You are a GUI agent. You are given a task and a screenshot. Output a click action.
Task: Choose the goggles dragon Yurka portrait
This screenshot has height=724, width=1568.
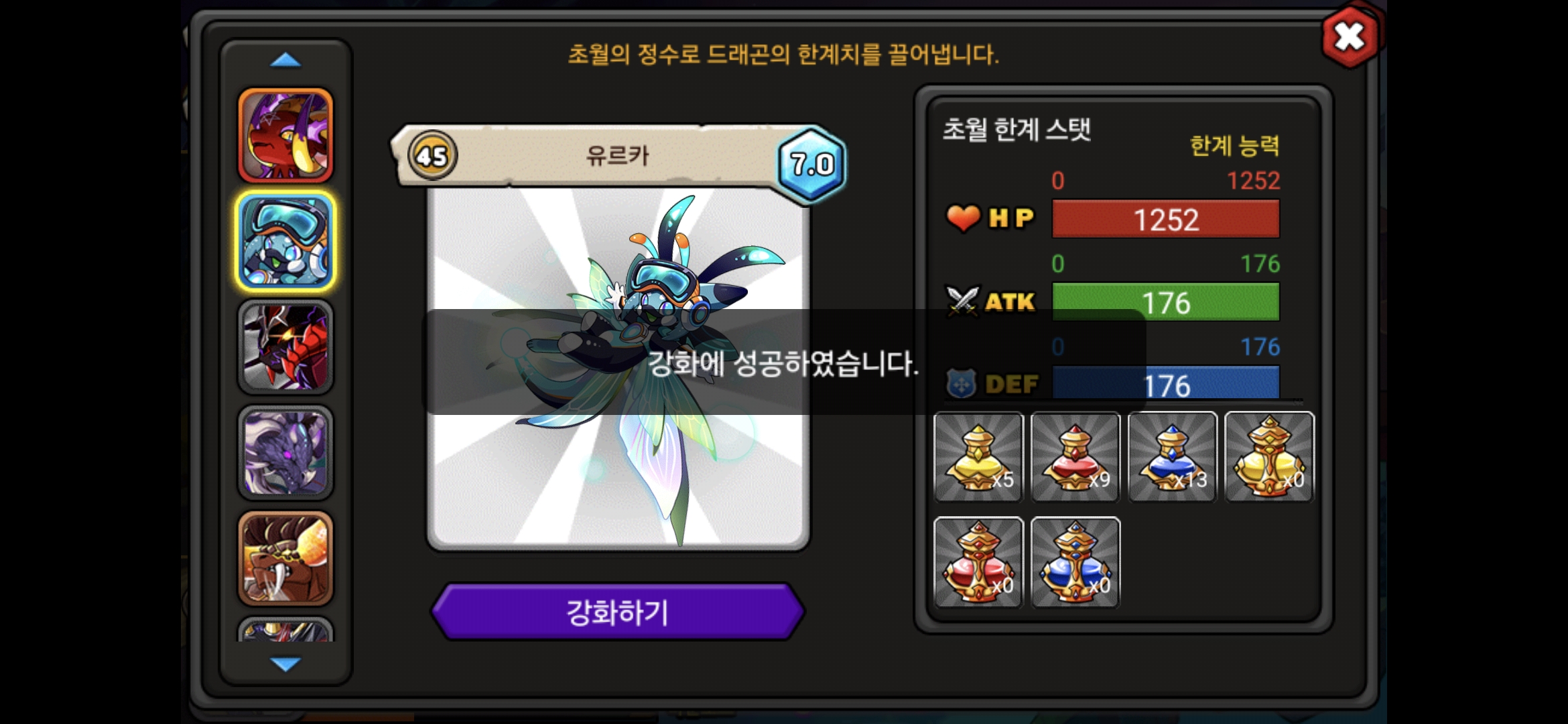(285, 241)
